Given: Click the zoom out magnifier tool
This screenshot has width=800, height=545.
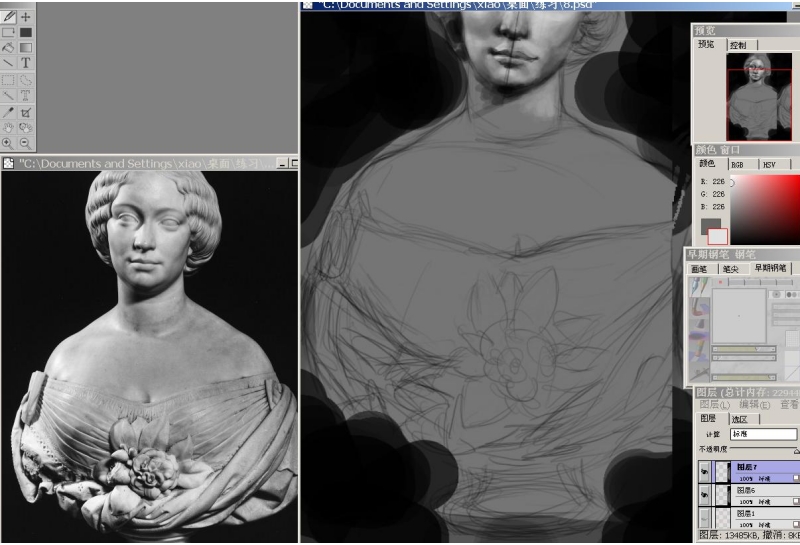Looking at the screenshot, I should 26,143.
